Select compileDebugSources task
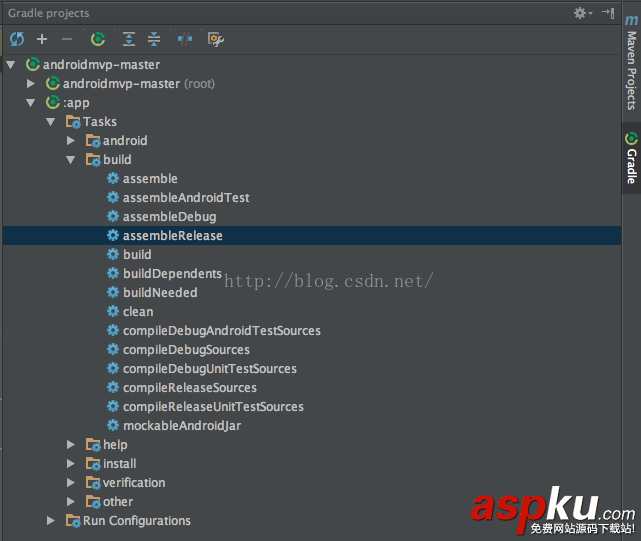 pyautogui.click(x=186, y=350)
